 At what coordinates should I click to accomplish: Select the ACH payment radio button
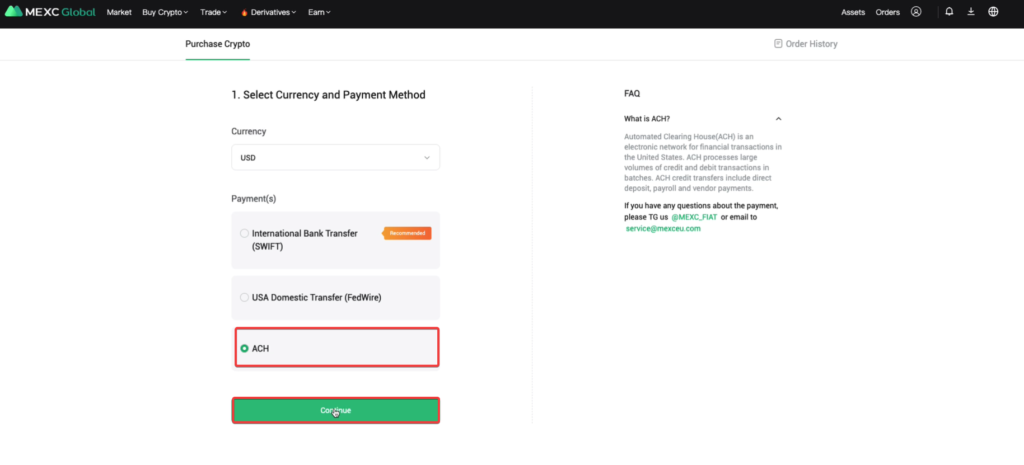click(244, 349)
